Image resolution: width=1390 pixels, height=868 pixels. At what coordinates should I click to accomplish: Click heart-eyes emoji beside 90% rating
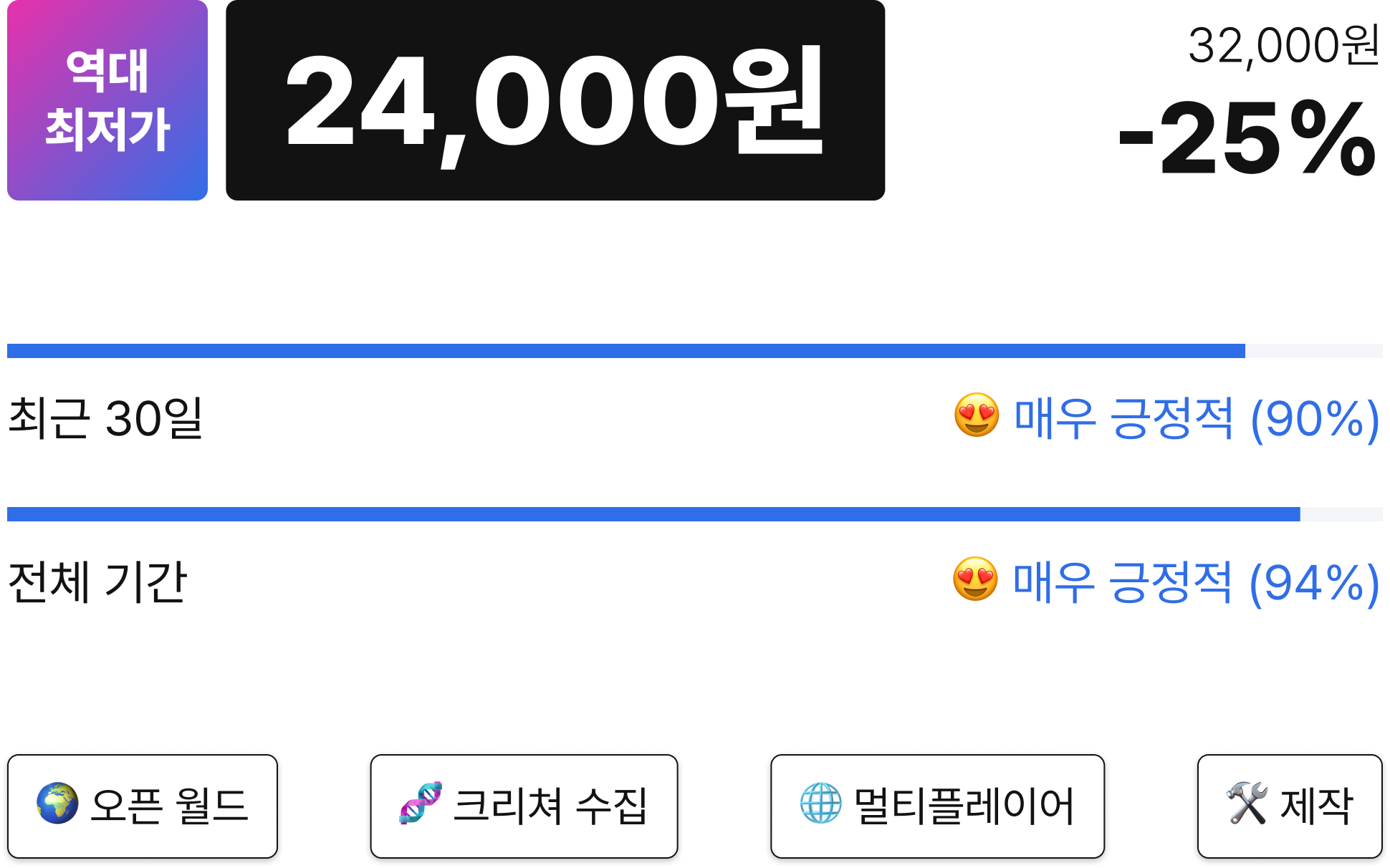977,415
